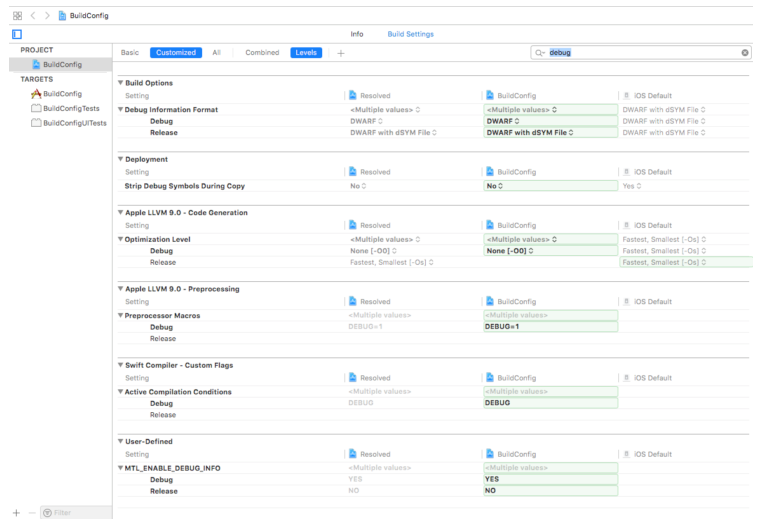Screen dimensions: 766x523
Task: Collapse Active Compilation Conditions setting
Action: tap(120, 392)
